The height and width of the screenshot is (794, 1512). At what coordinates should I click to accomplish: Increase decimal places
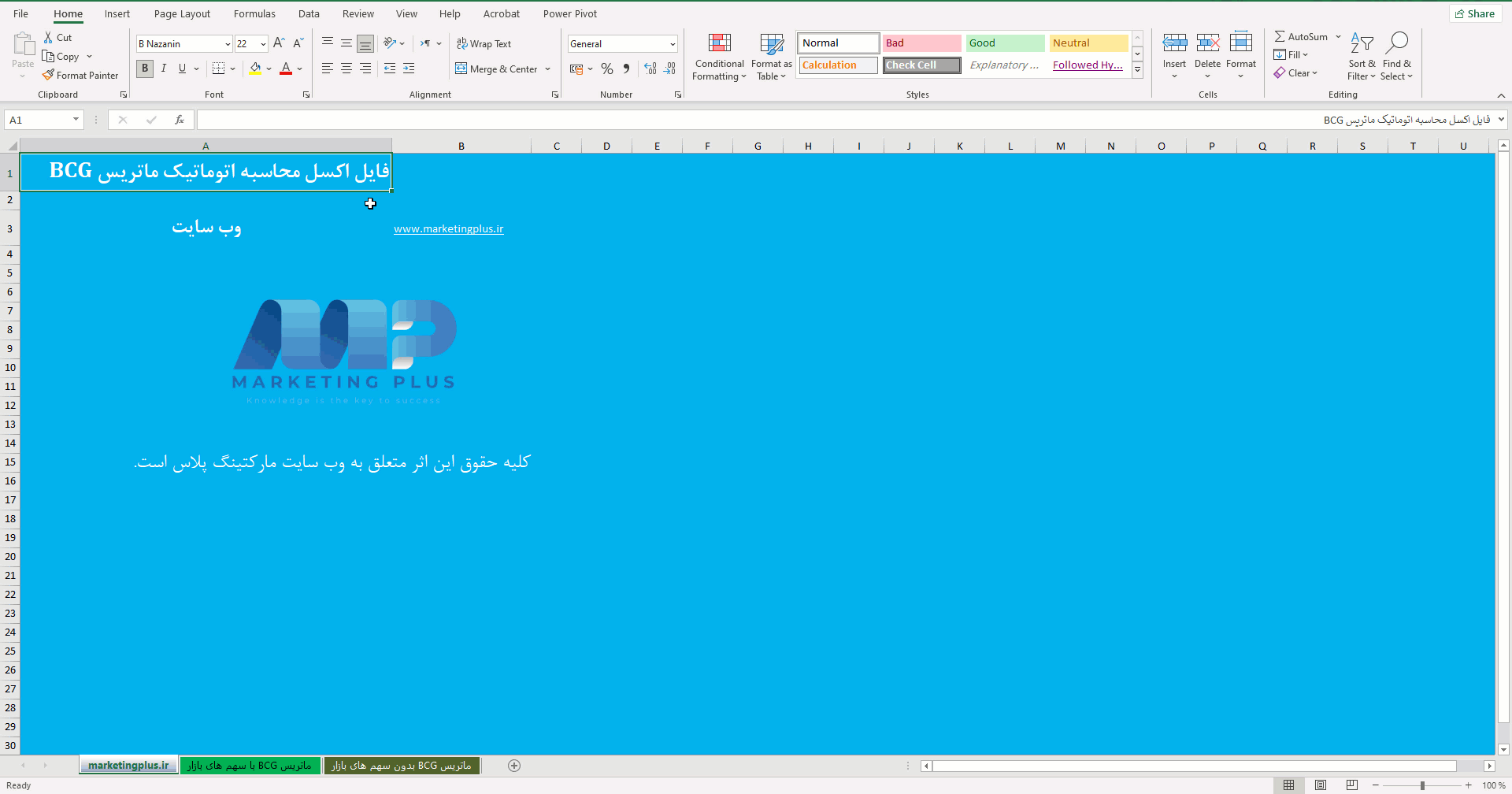pyautogui.click(x=650, y=69)
